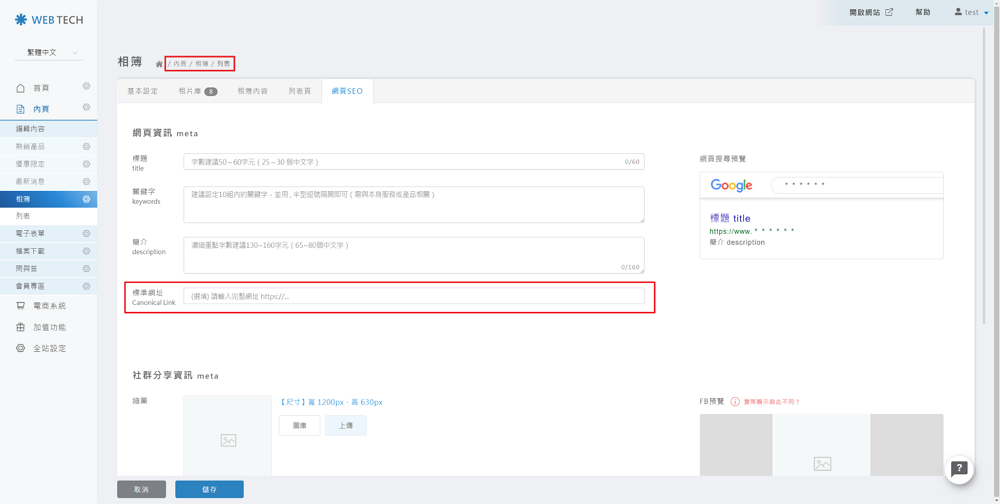Screen dimensions: 1000x504
Task: Switch to the 相片庫 tab
Action: pos(197,91)
